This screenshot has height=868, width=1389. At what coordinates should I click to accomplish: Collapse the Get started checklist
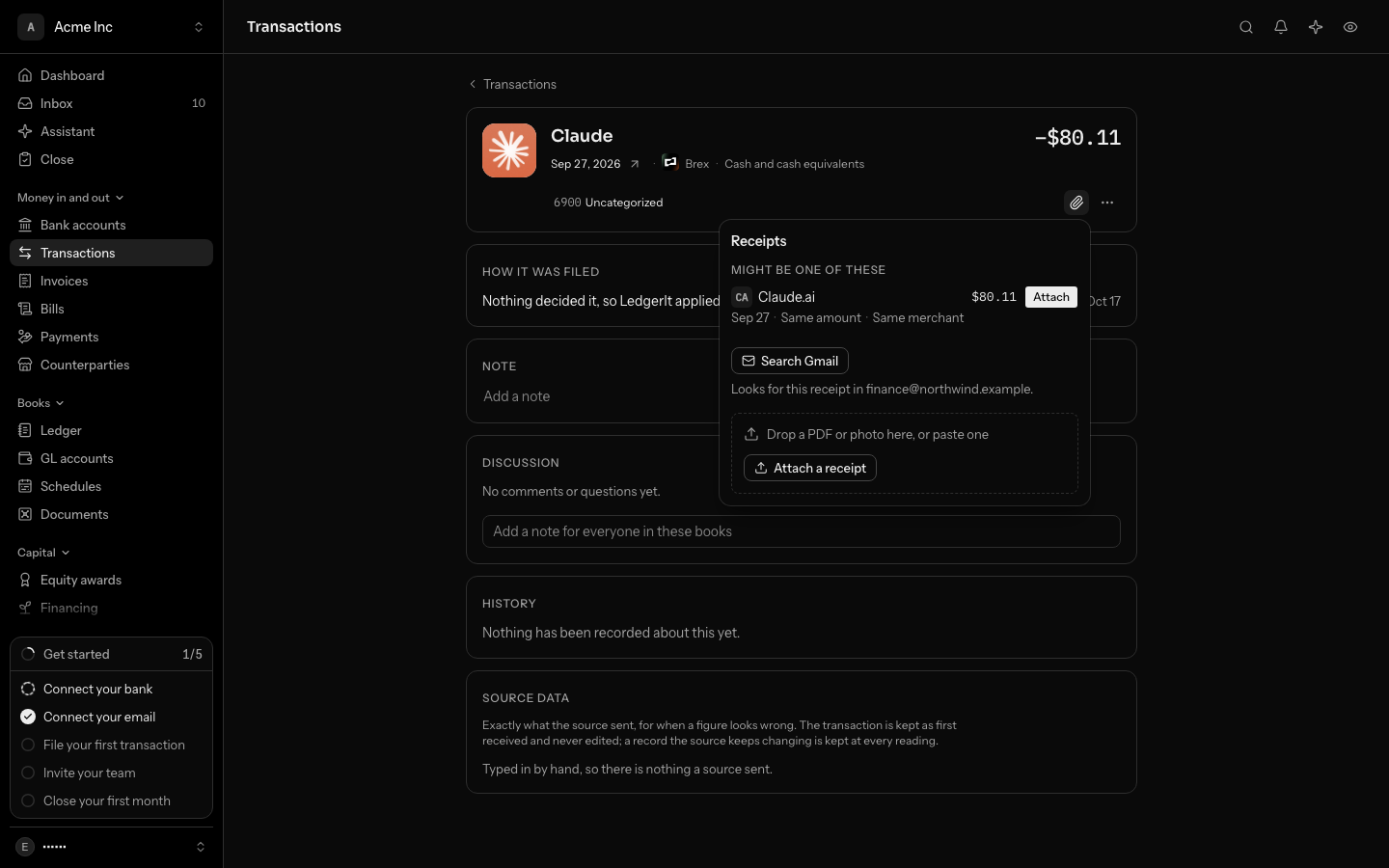111,654
